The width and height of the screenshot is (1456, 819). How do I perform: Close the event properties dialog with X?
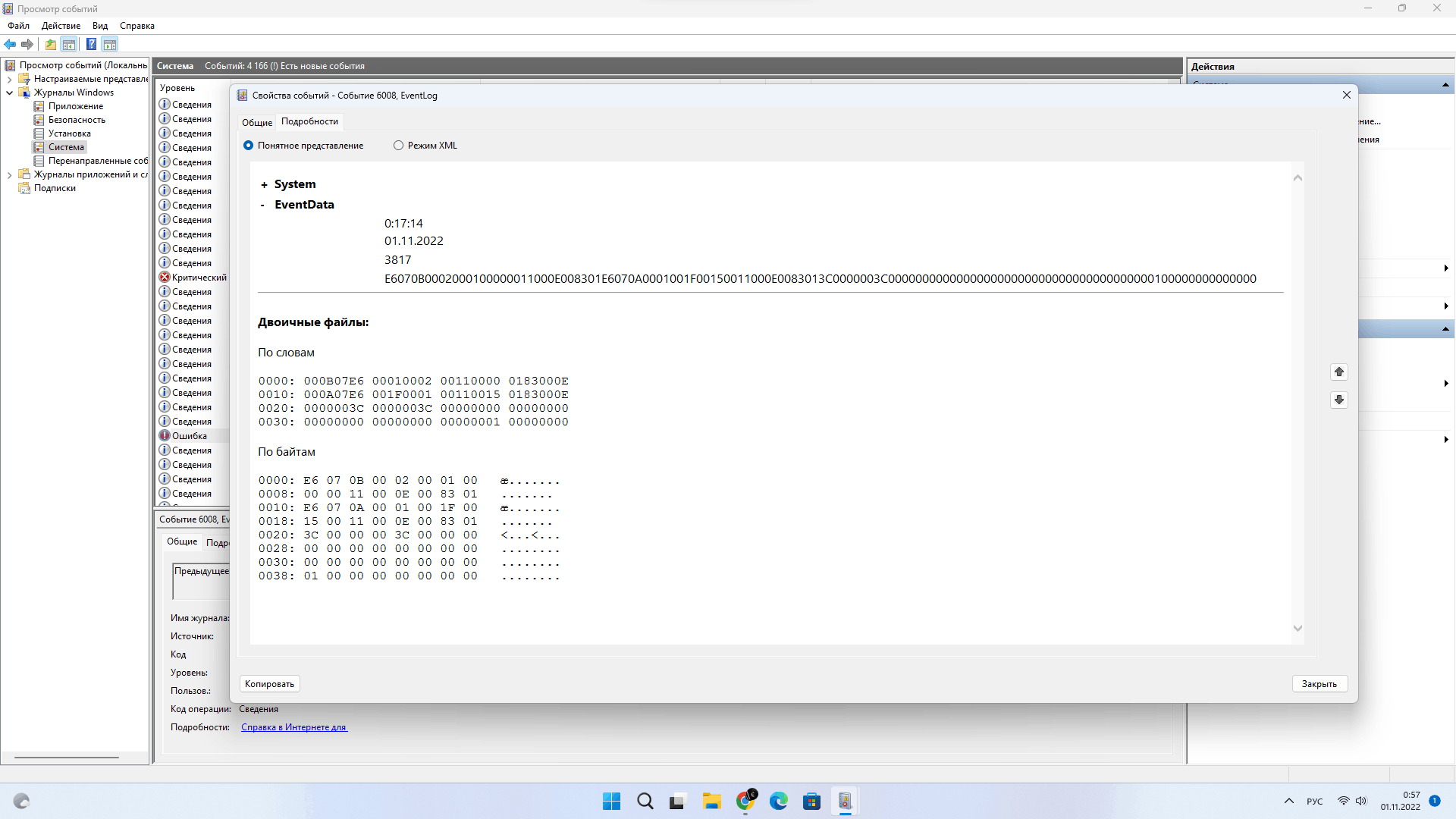click(1347, 95)
